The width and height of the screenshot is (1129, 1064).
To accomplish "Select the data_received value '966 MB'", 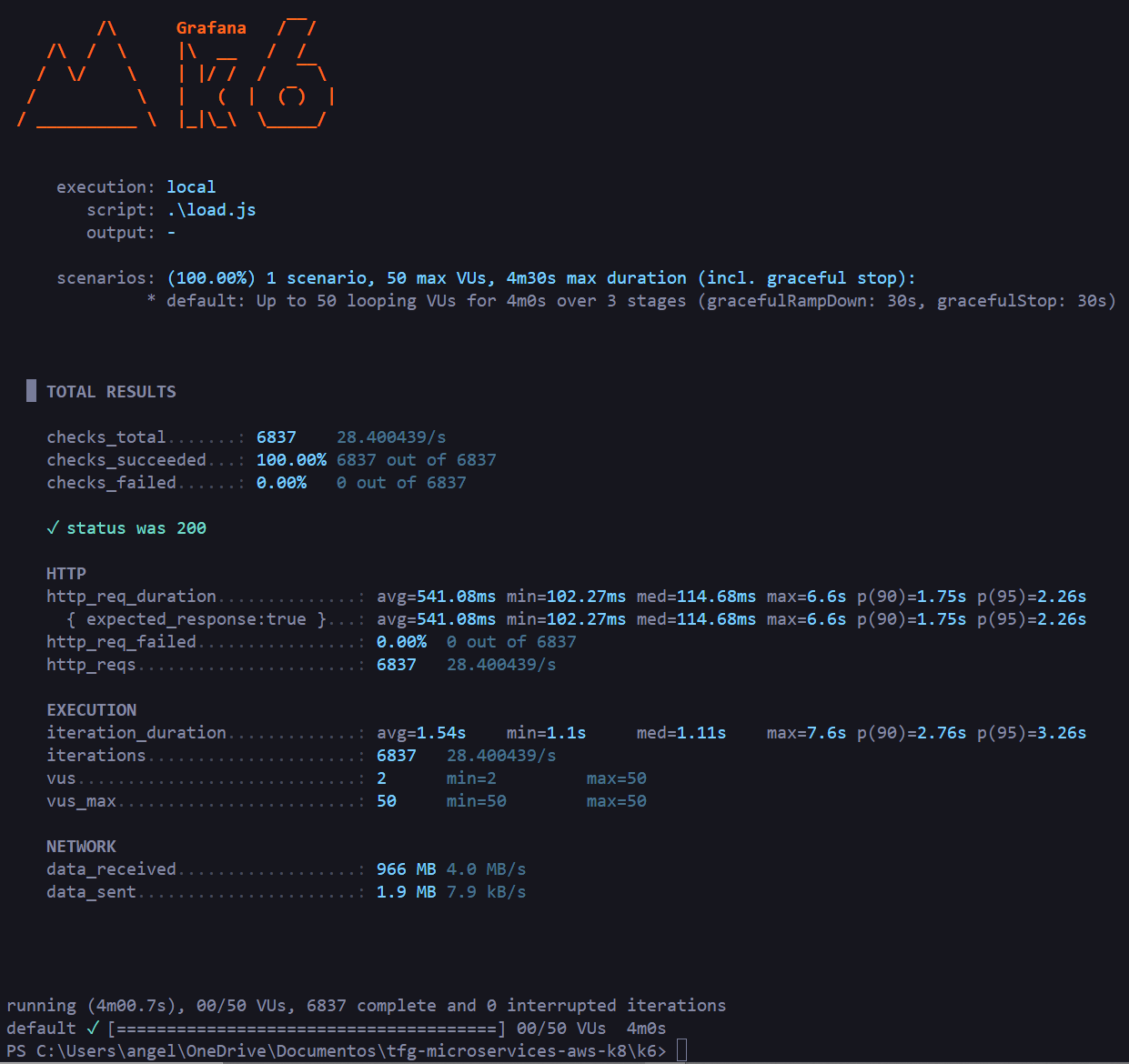I will pos(407,869).
